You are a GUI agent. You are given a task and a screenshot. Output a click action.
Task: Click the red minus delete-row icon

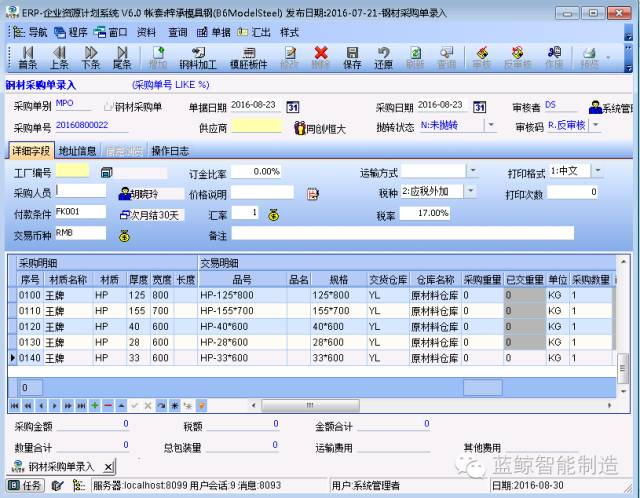coord(108,406)
